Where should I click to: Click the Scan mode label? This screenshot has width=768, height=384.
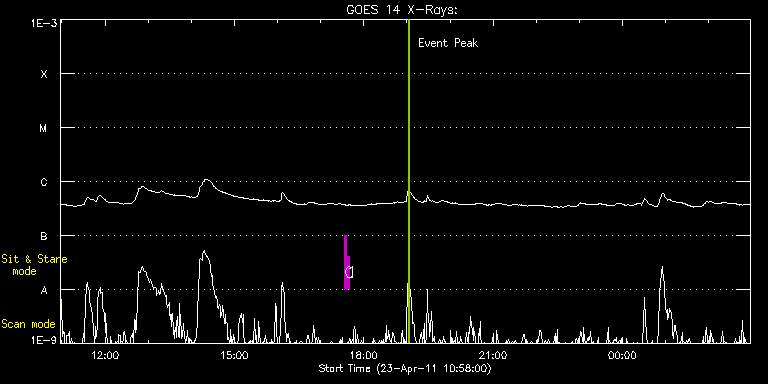28,324
